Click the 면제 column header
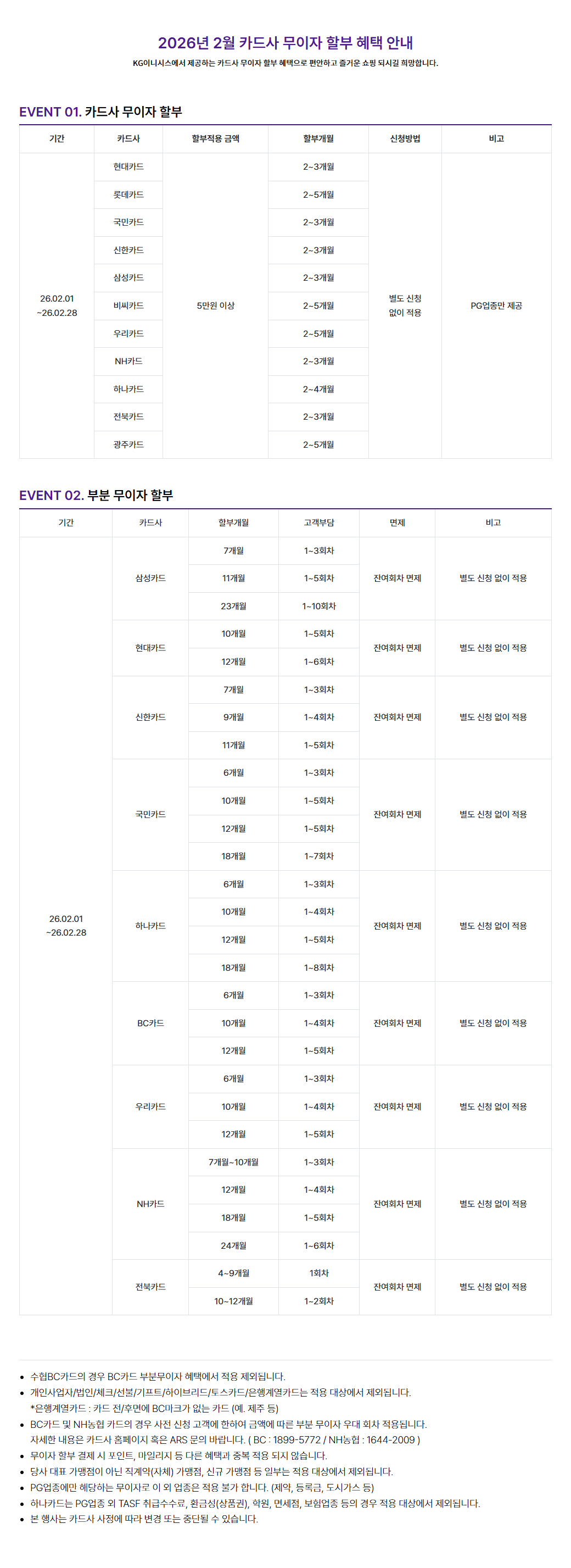 tap(397, 523)
